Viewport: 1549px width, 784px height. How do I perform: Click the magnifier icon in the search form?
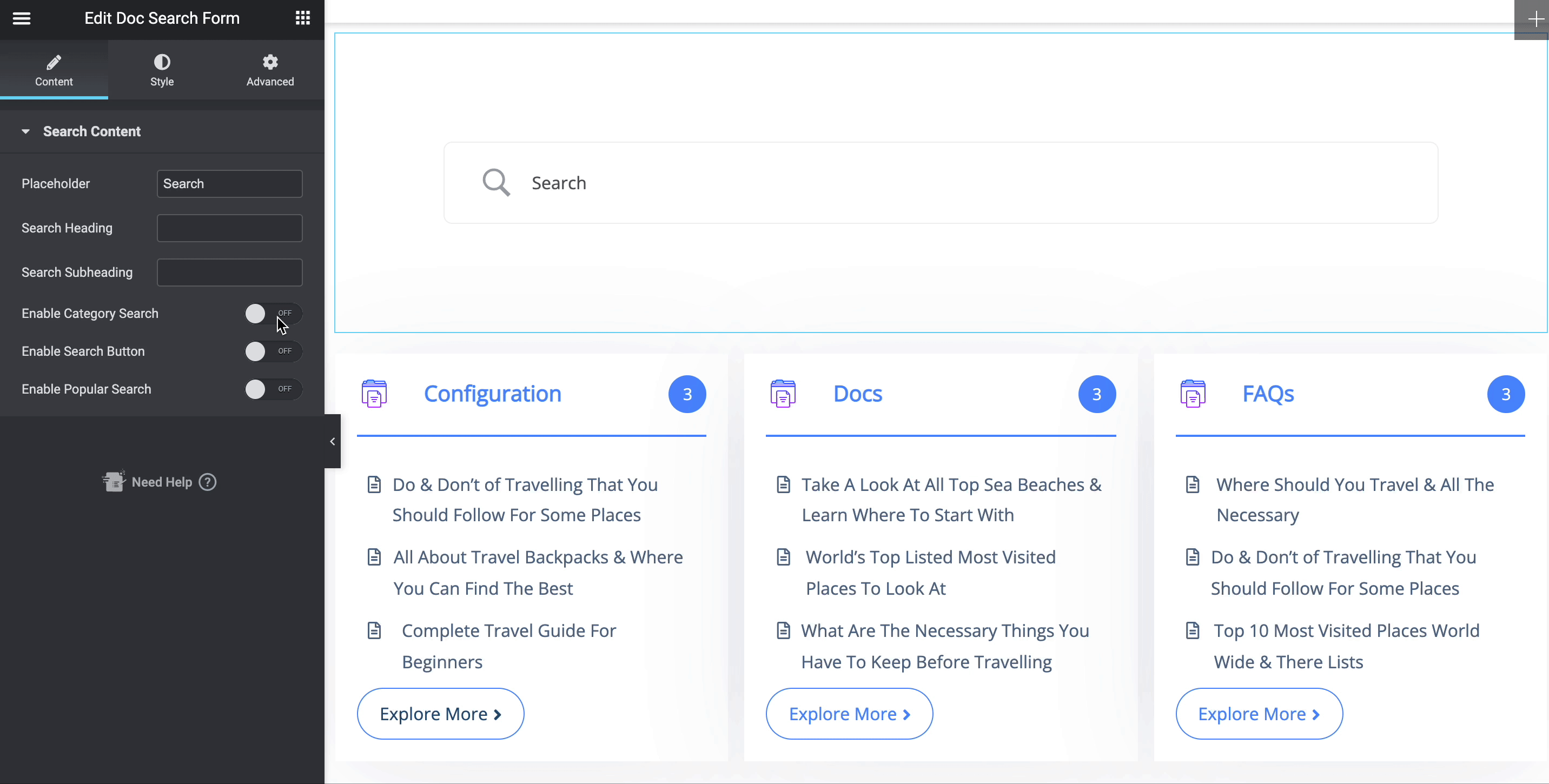tap(496, 182)
